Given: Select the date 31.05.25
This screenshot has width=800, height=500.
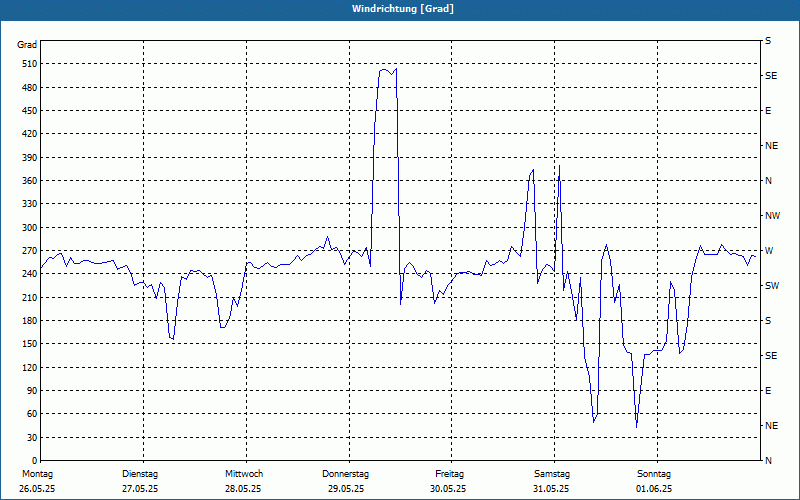Looking at the screenshot, I should pyautogui.click(x=551, y=489).
